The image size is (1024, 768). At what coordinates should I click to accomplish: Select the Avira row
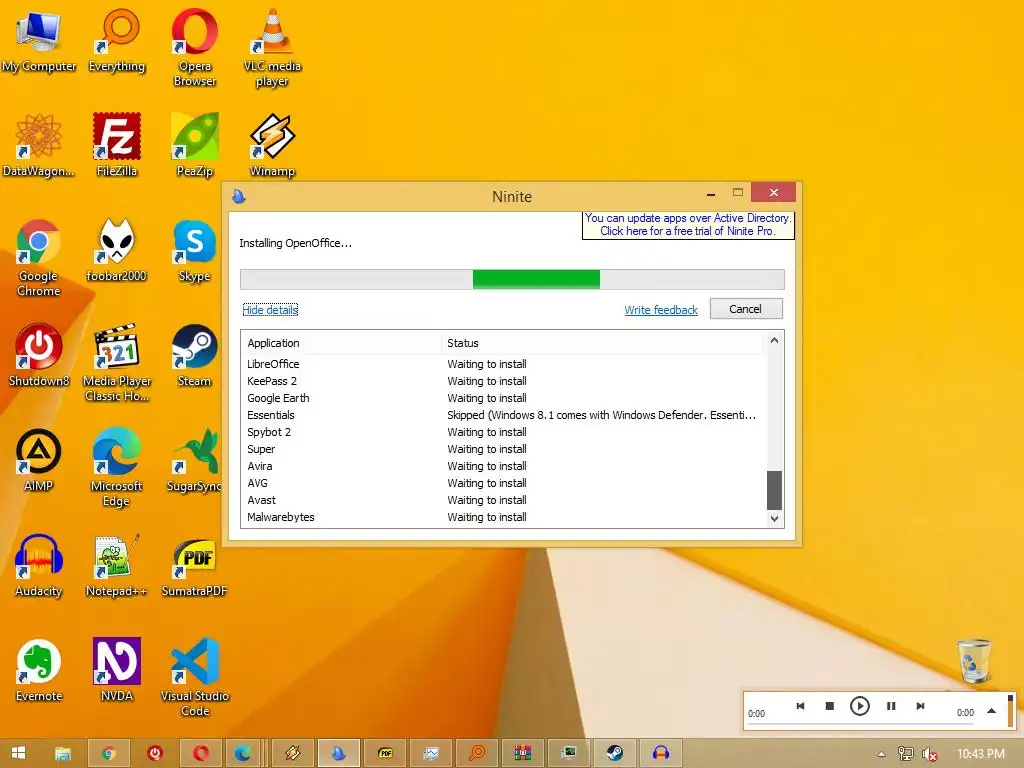[x=503, y=466]
